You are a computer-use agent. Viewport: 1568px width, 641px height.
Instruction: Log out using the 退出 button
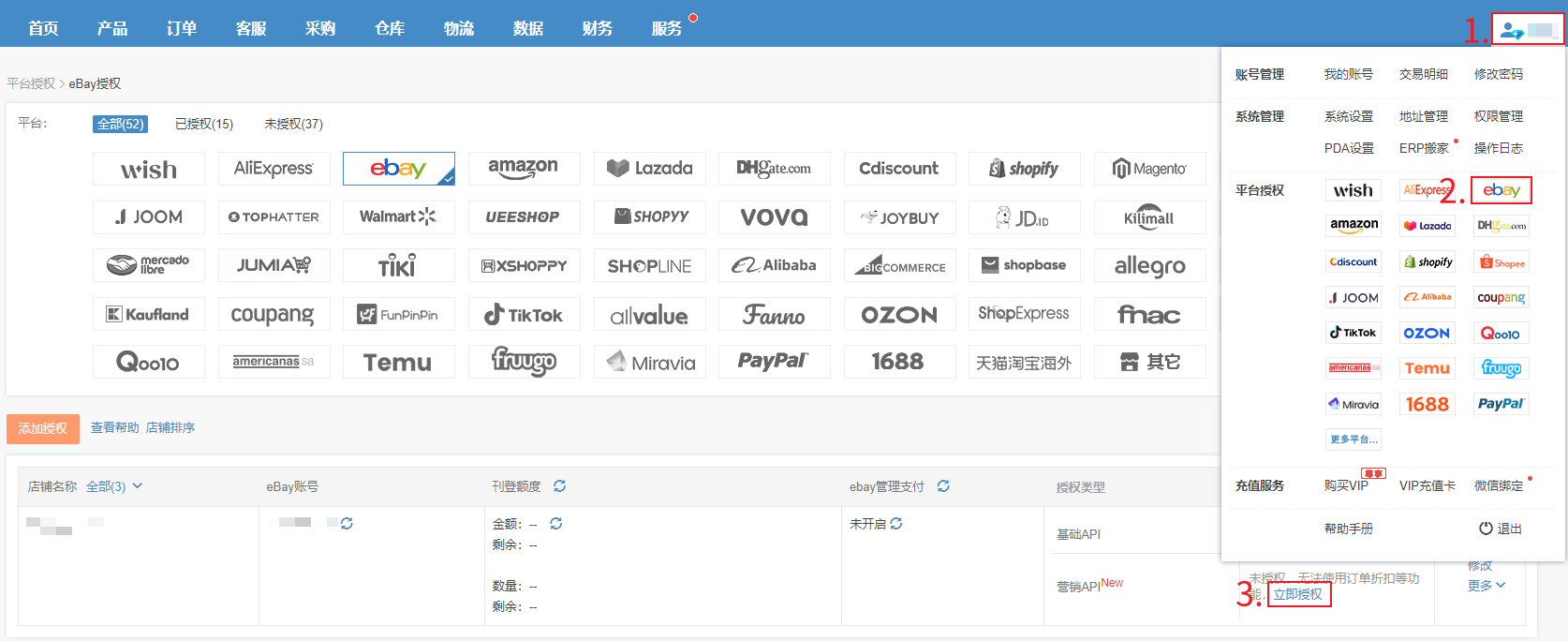coord(1501,529)
